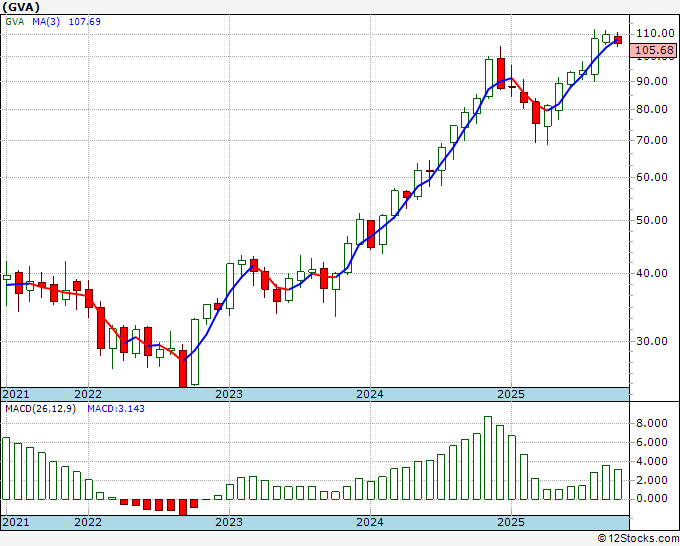Click the 2022 label on price chart axis
This screenshot has height=546, width=680.
coord(88,394)
